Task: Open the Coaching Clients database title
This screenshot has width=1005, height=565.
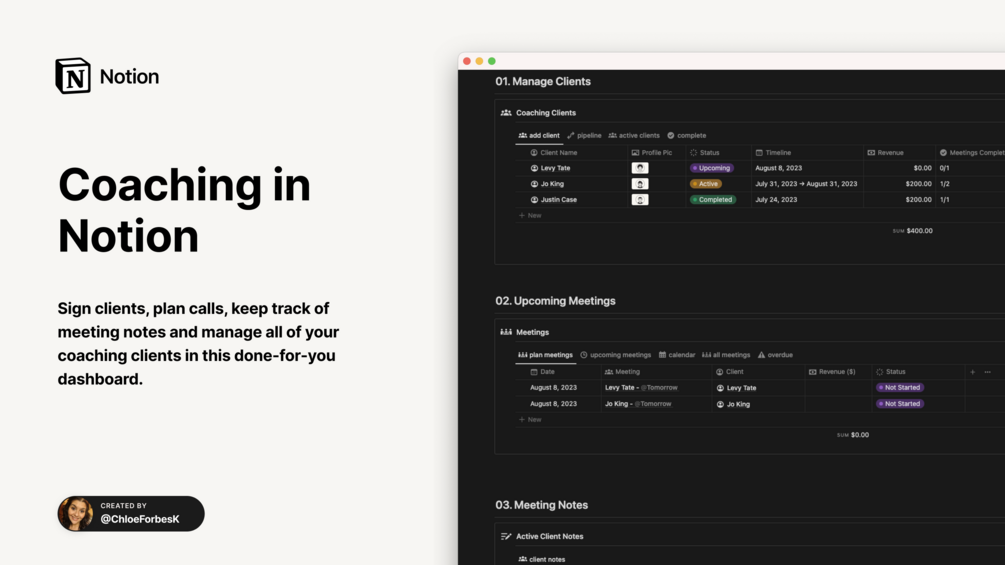Action: (545, 113)
